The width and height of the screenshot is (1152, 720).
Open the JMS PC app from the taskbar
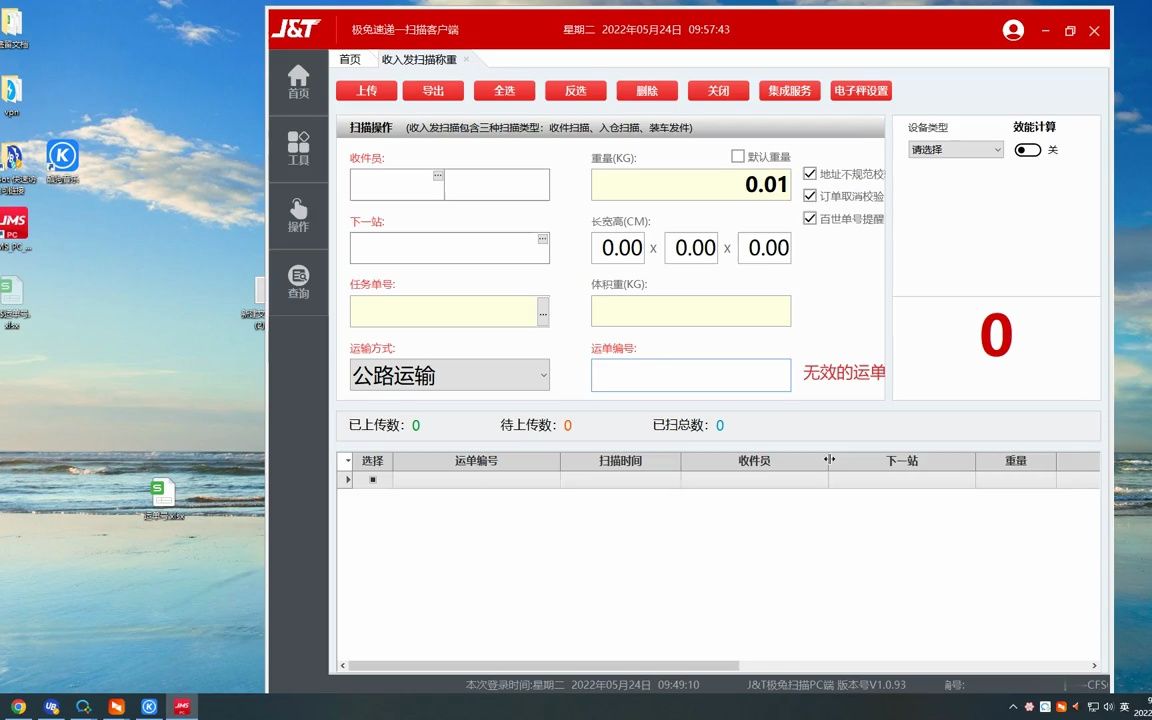182,706
